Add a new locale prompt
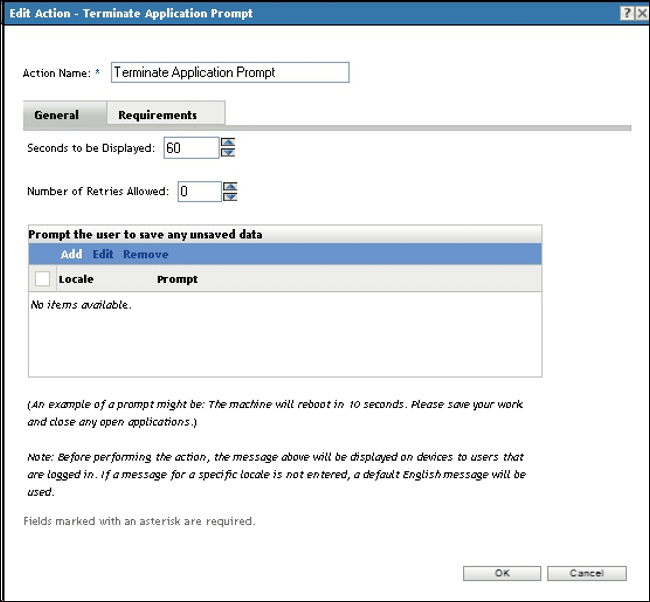Viewport: 650px width, 602px height. (x=71, y=254)
